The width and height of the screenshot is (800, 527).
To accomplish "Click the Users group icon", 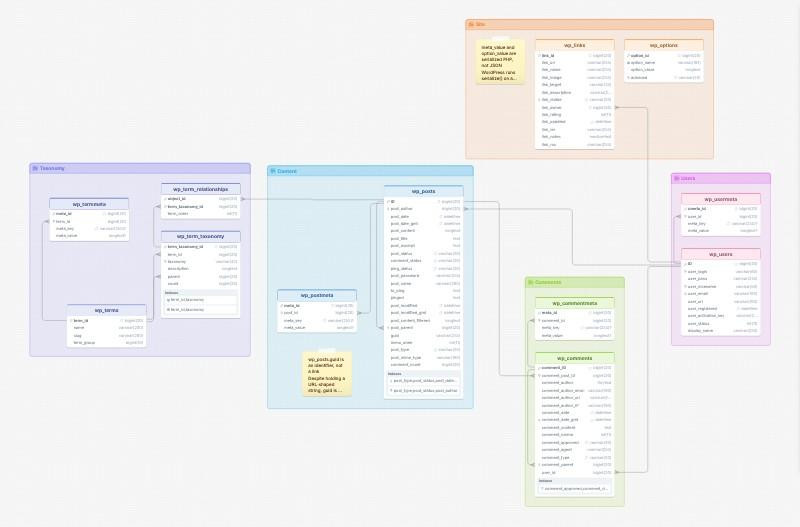I will coord(677,179).
